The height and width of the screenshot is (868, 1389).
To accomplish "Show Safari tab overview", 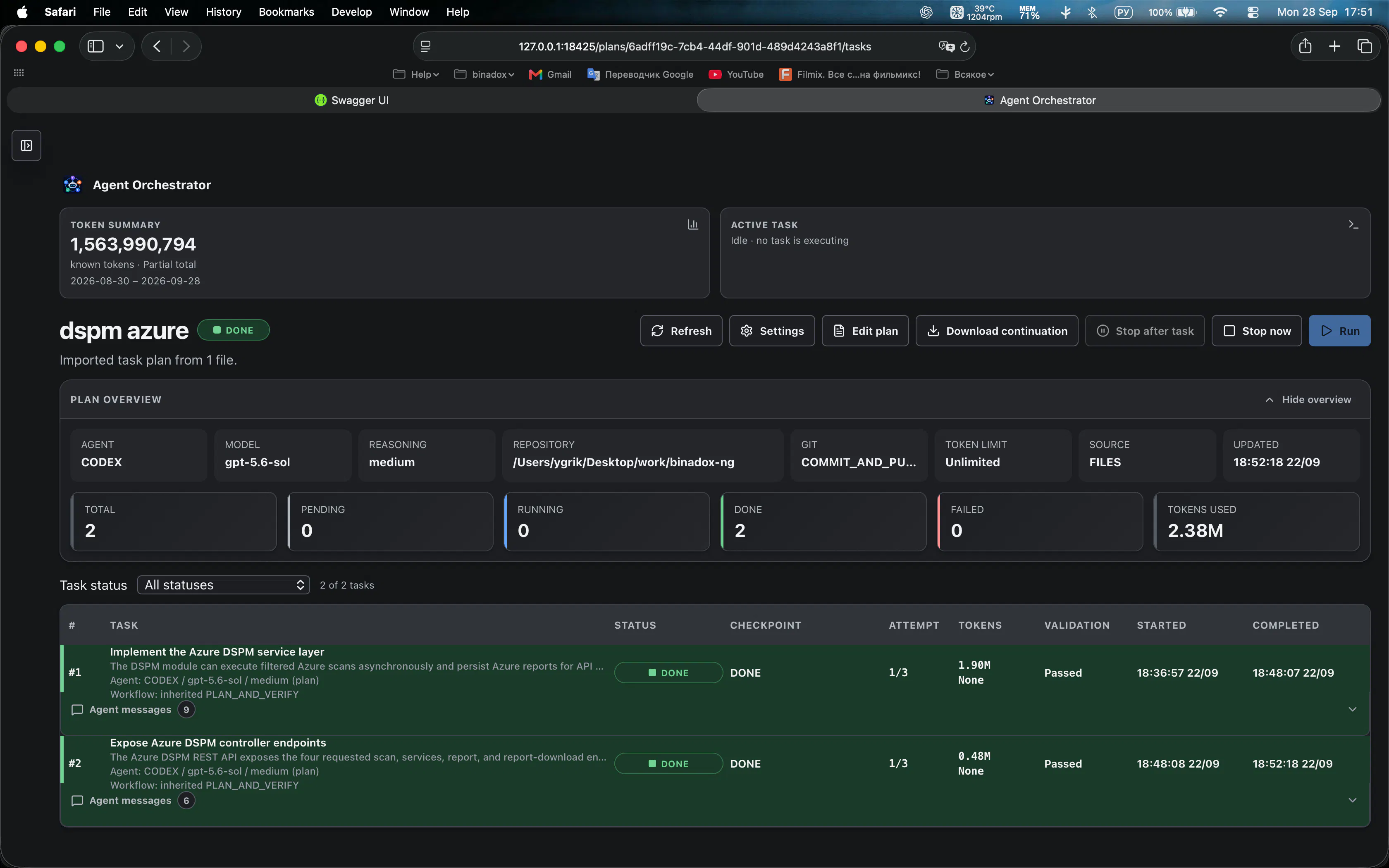I will point(1364,46).
